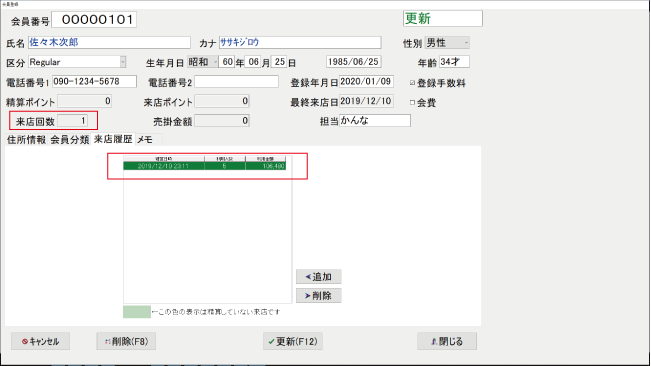This screenshot has height=366, width=651.
Task: Click the birth day field 25
Action: [x=279, y=62]
